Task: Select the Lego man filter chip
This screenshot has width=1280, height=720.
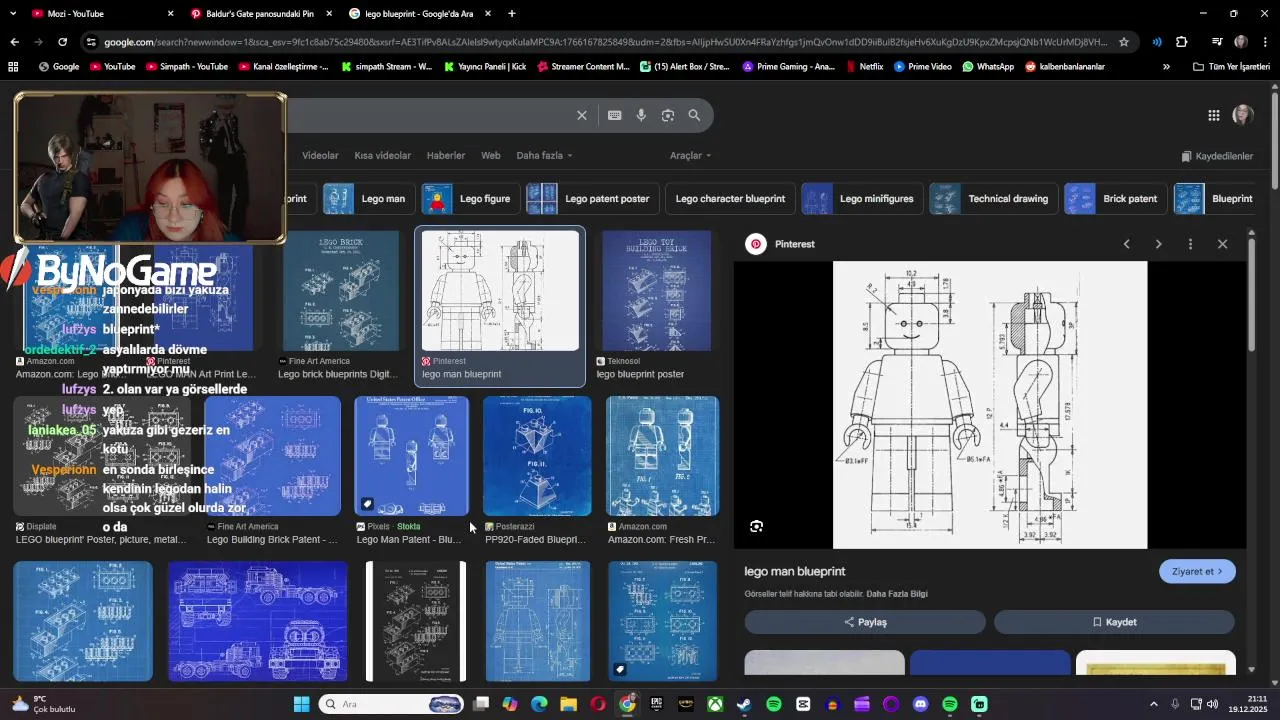Action: click(368, 199)
